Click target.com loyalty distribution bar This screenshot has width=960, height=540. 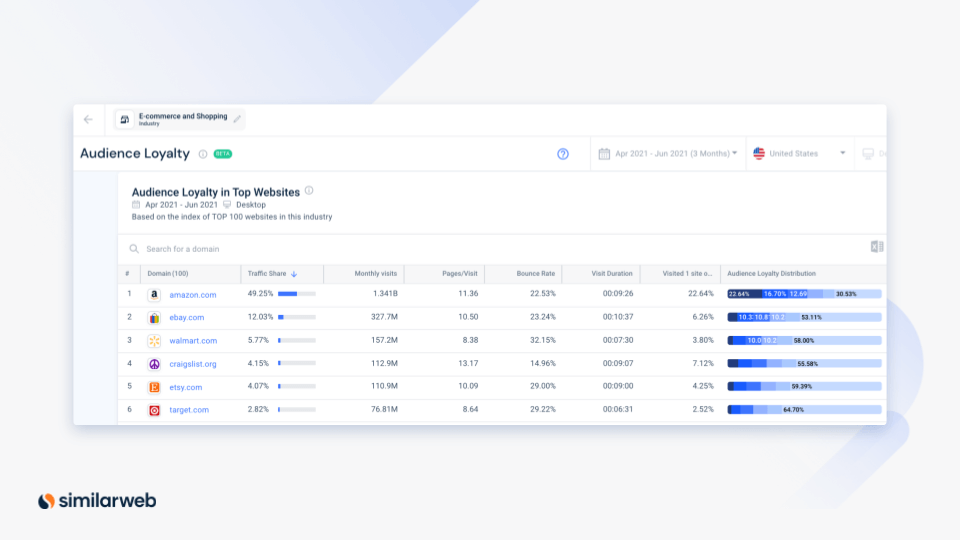click(x=804, y=410)
